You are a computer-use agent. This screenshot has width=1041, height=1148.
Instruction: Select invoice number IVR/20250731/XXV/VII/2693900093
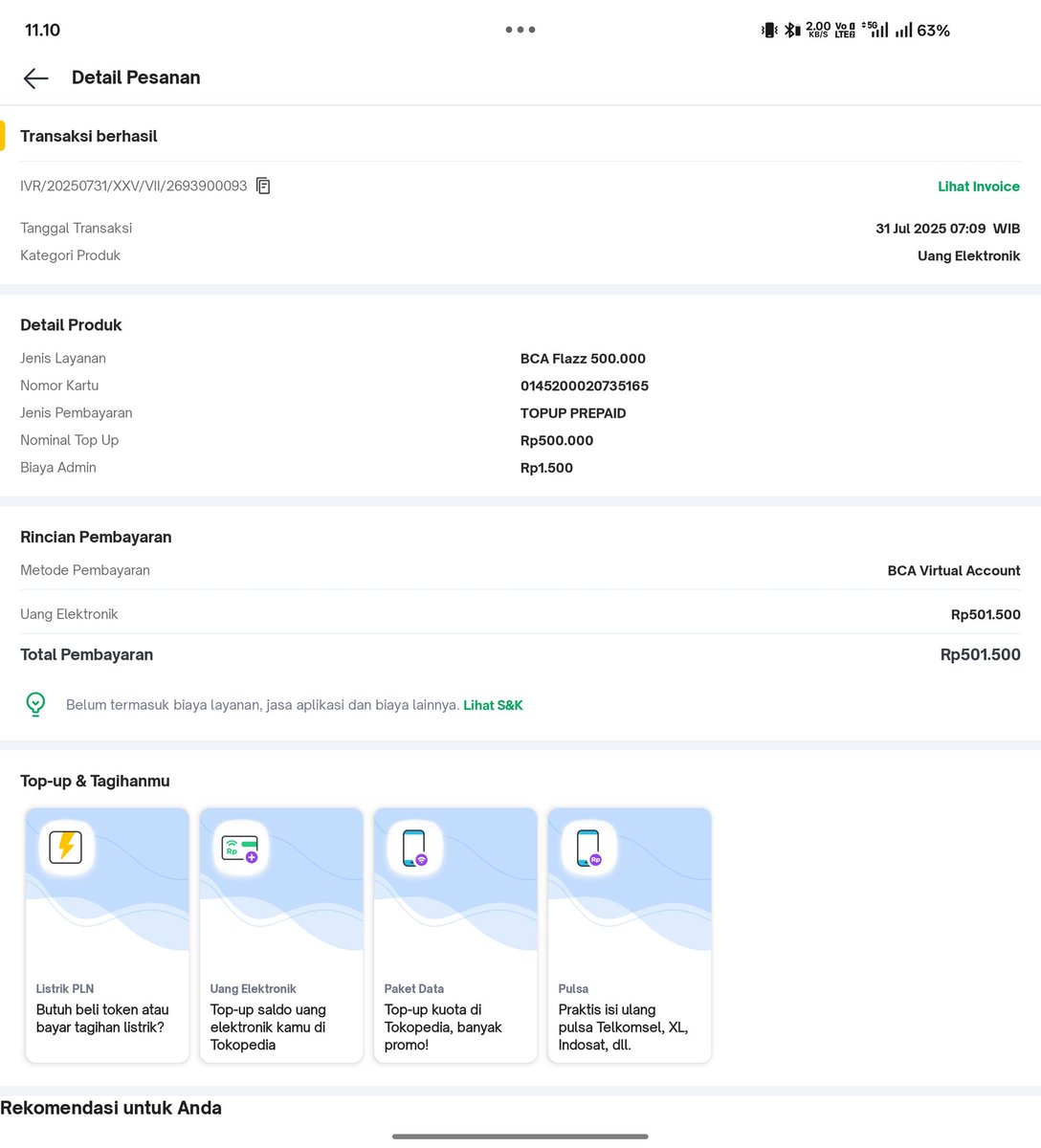pos(134,186)
